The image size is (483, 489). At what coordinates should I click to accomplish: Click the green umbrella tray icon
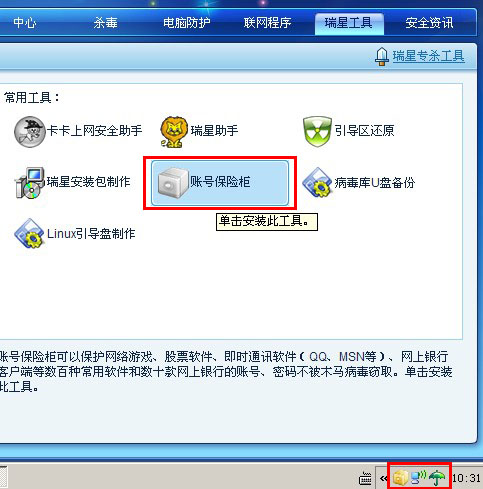coord(437,478)
